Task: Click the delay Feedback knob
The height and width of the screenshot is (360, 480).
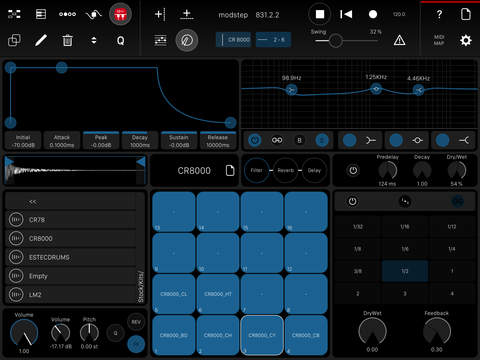Action: 437,331
